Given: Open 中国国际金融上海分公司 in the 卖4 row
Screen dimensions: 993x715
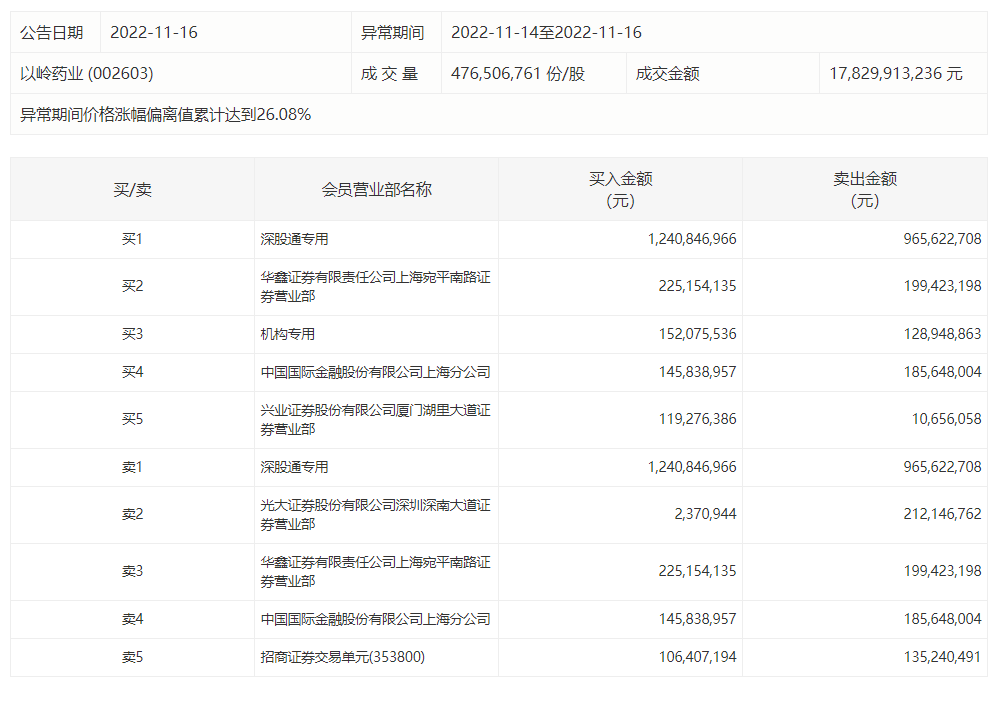Looking at the screenshot, I should [375, 619].
